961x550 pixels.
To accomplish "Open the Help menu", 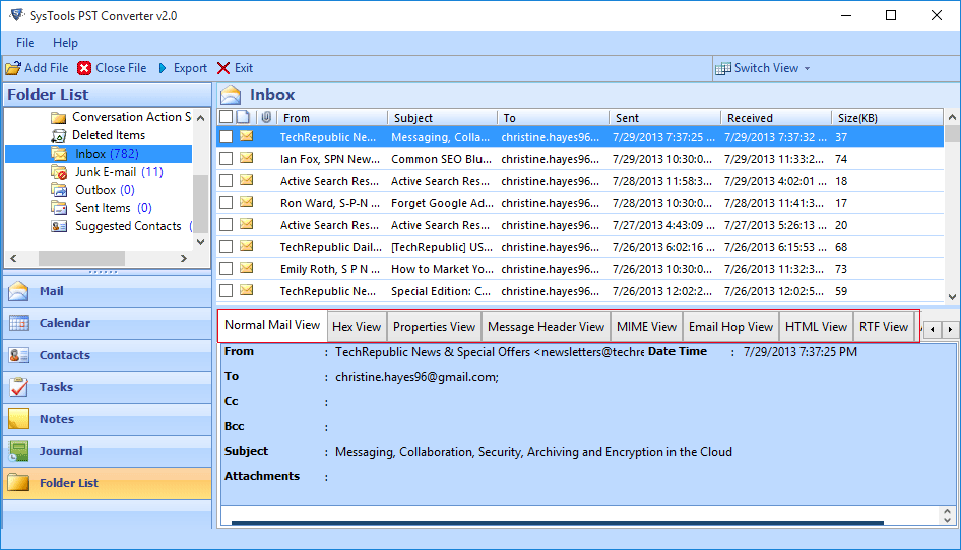I will tap(65, 43).
